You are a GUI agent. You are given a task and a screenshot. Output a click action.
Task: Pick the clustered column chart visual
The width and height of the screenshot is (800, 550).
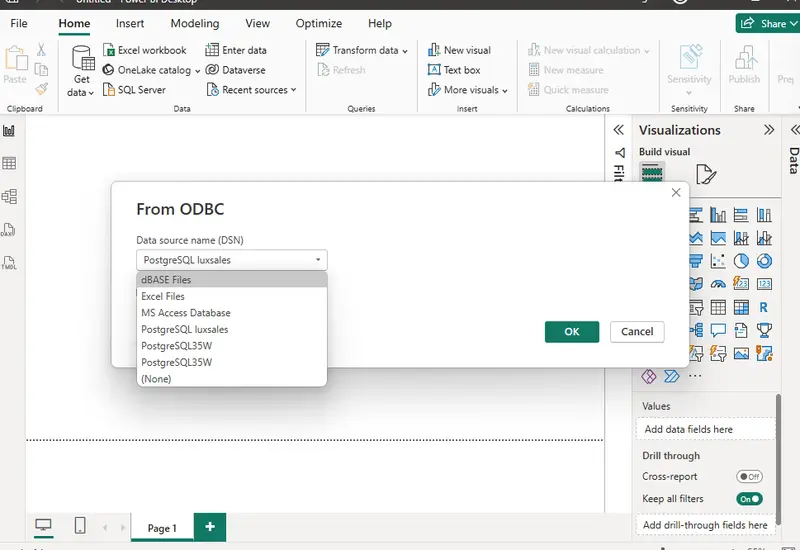[x=718, y=215]
